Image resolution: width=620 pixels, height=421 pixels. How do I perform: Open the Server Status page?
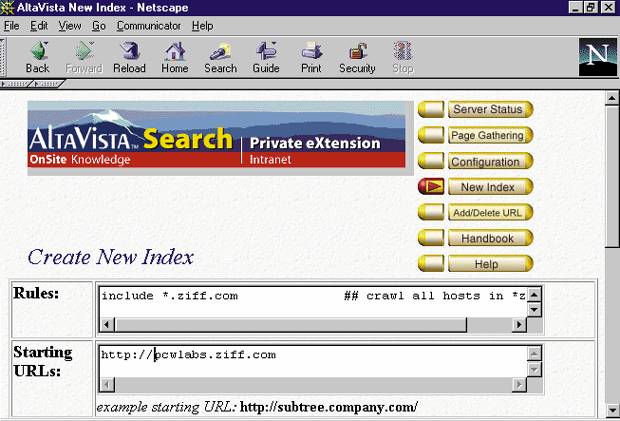tap(487, 109)
